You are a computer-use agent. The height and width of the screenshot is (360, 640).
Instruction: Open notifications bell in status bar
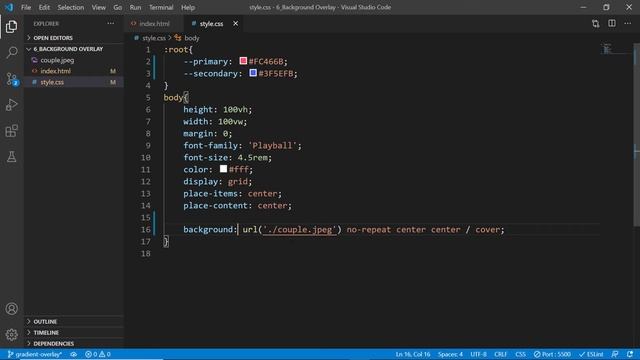[x=630, y=354]
